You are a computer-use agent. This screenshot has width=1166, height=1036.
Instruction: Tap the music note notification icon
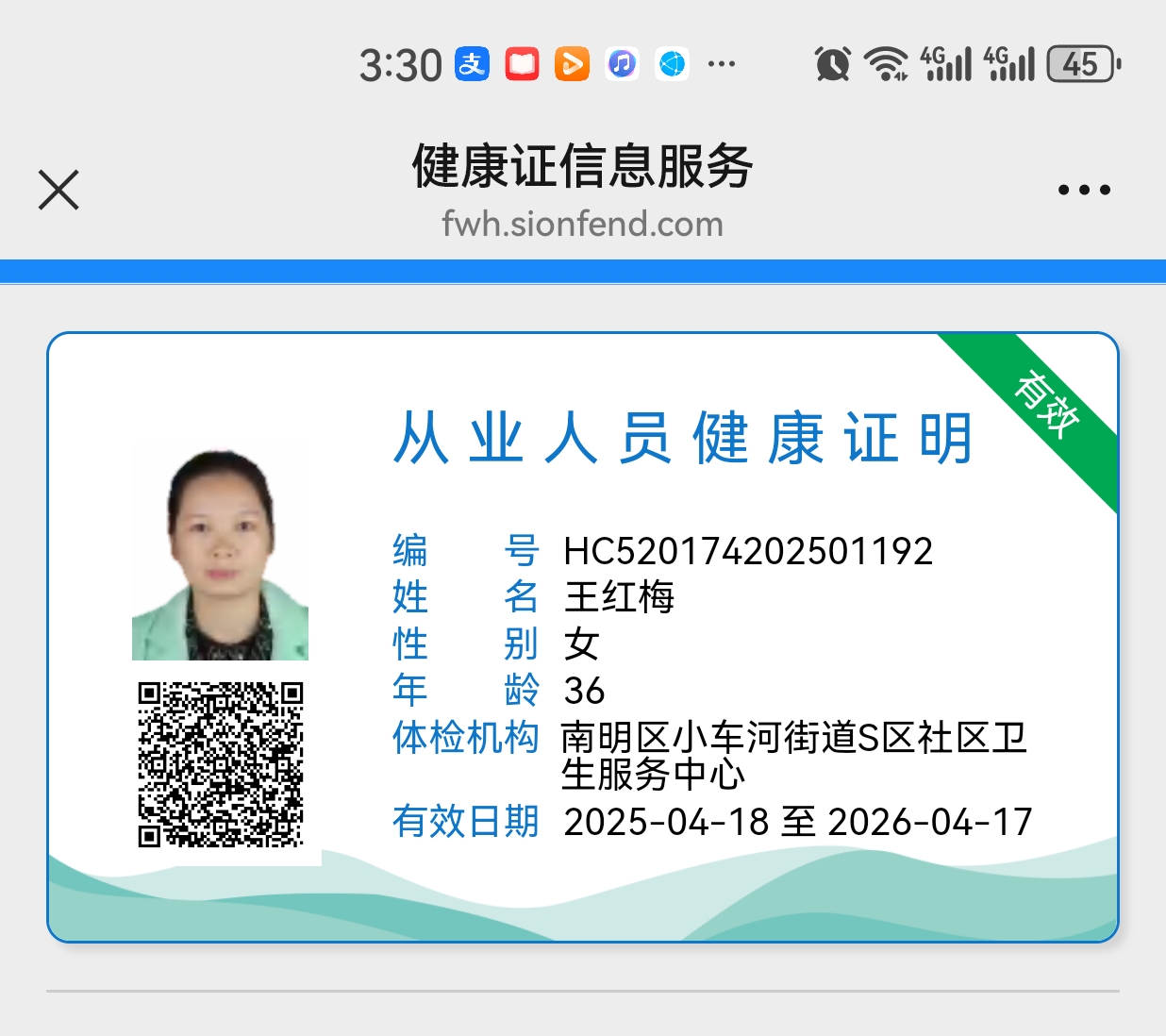tap(622, 64)
